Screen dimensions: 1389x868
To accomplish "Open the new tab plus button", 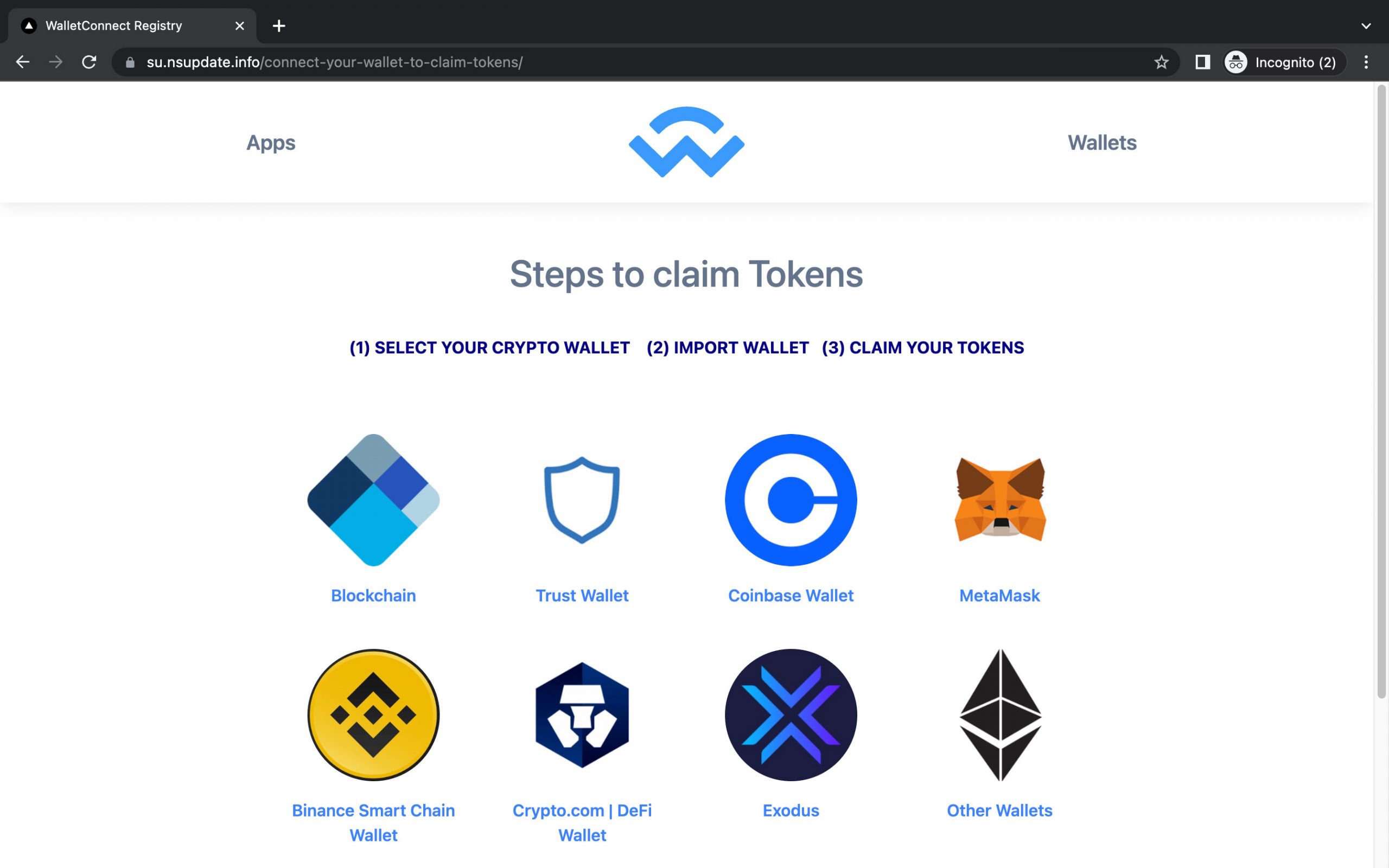I will [x=279, y=25].
